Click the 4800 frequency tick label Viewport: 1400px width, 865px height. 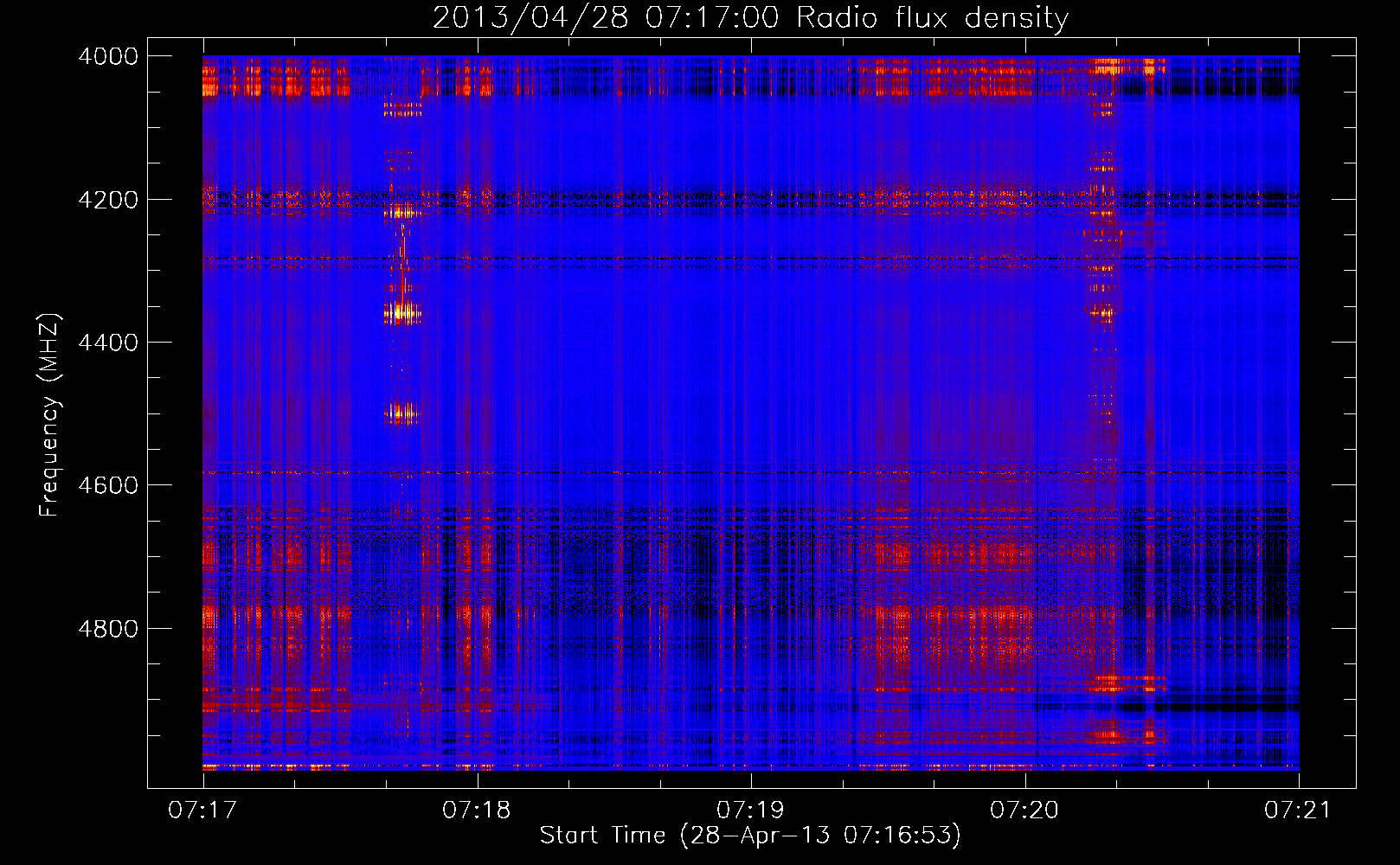[108, 629]
